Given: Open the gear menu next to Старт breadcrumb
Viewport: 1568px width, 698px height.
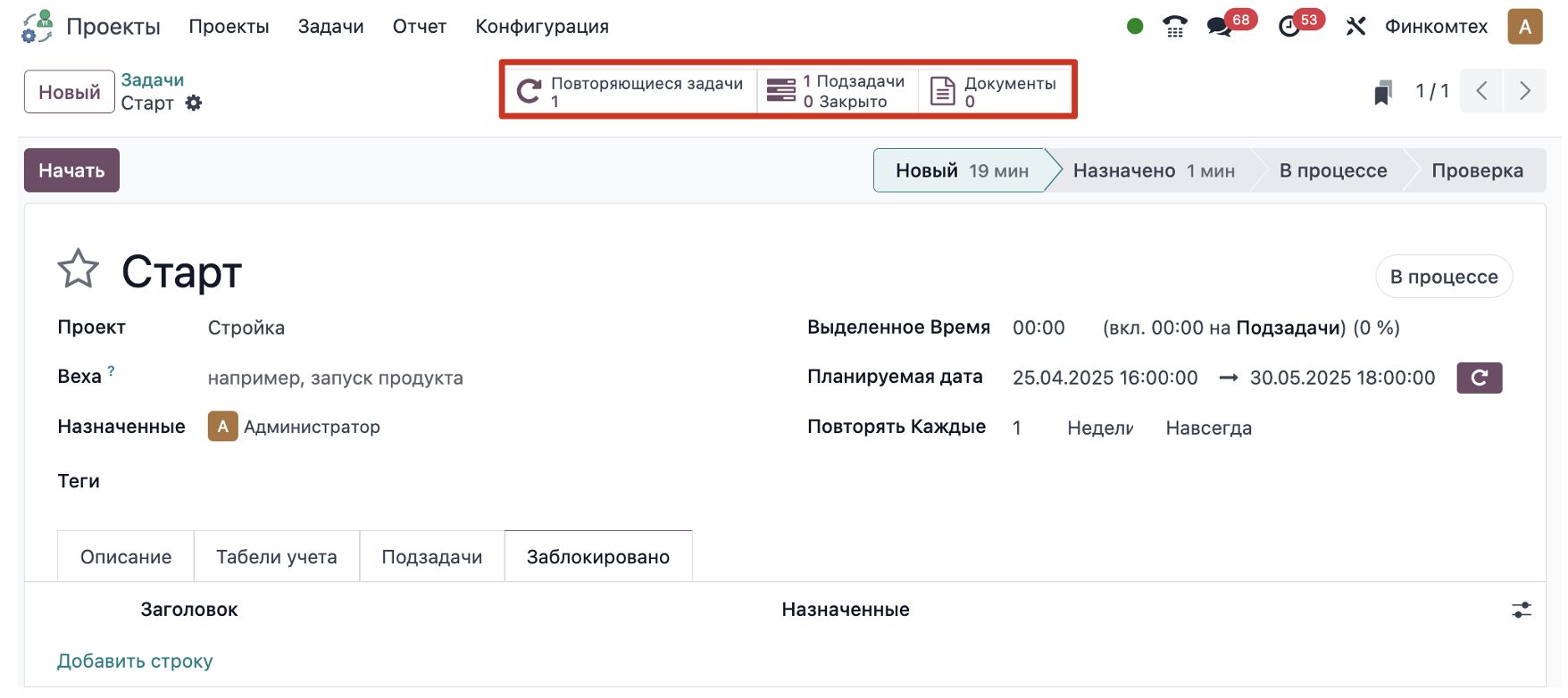Looking at the screenshot, I should pyautogui.click(x=194, y=104).
